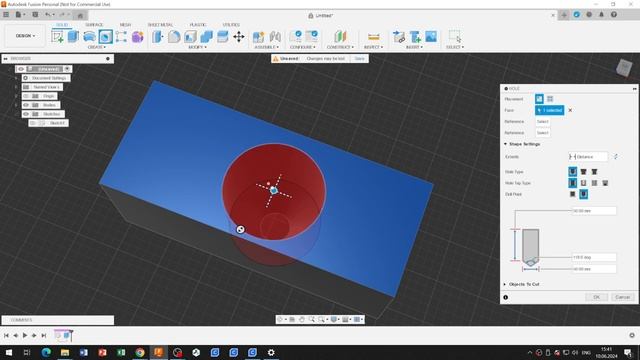The width and height of the screenshot is (640, 360).
Task: Open the INSERT dropdown menu
Action: pos(415,47)
